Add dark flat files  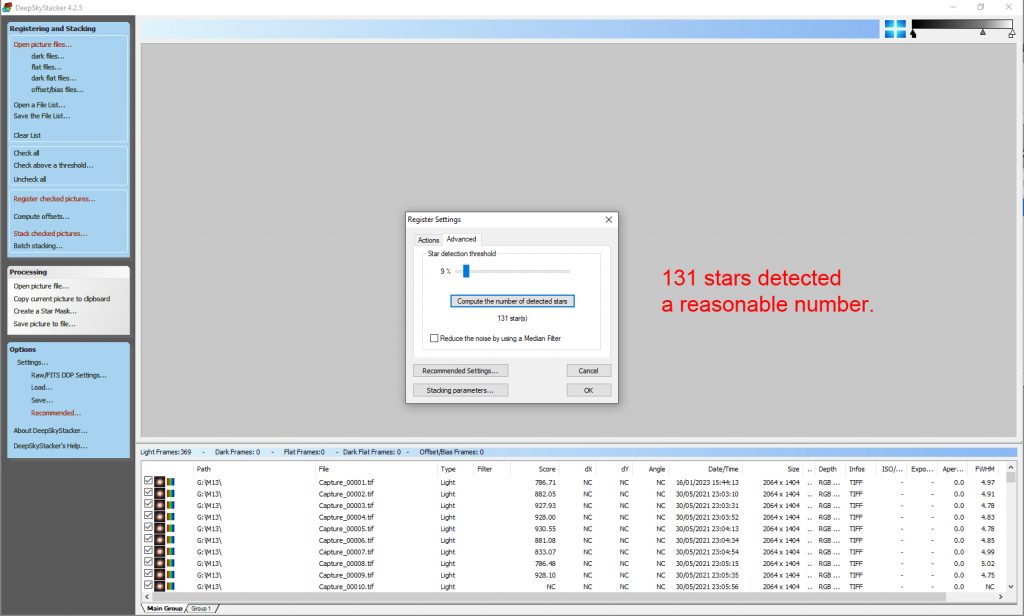(x=54, y=78)
